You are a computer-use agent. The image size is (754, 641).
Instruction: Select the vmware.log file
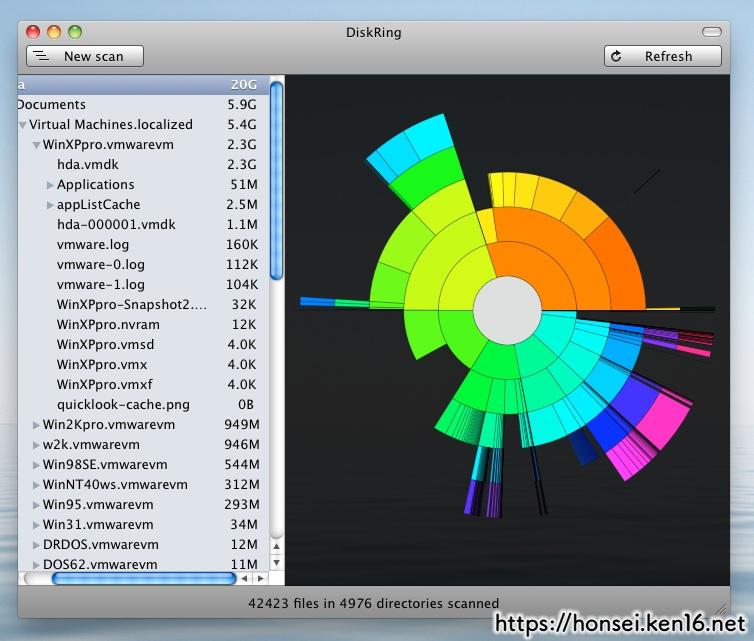coord(93,245)
